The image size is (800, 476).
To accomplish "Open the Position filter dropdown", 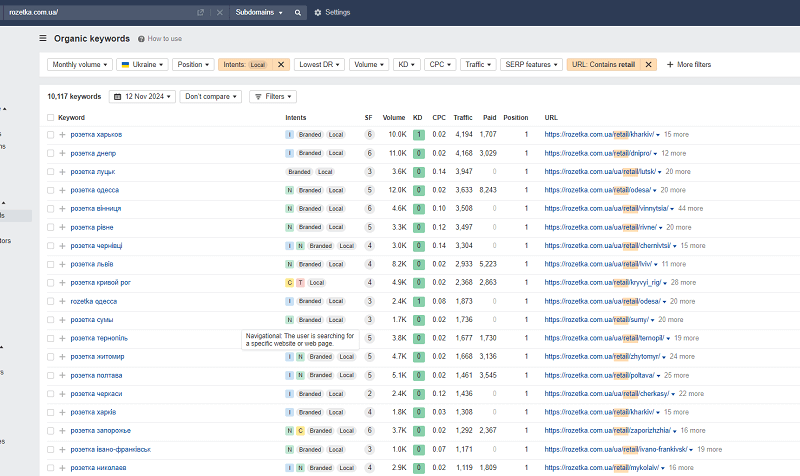I will [x=193, y=65].
